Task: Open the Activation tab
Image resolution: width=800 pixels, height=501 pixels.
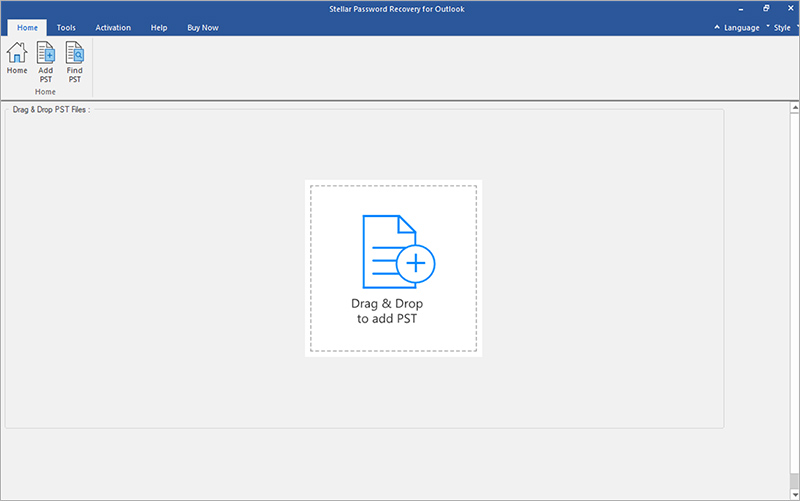Action: (x=113, y=28)
